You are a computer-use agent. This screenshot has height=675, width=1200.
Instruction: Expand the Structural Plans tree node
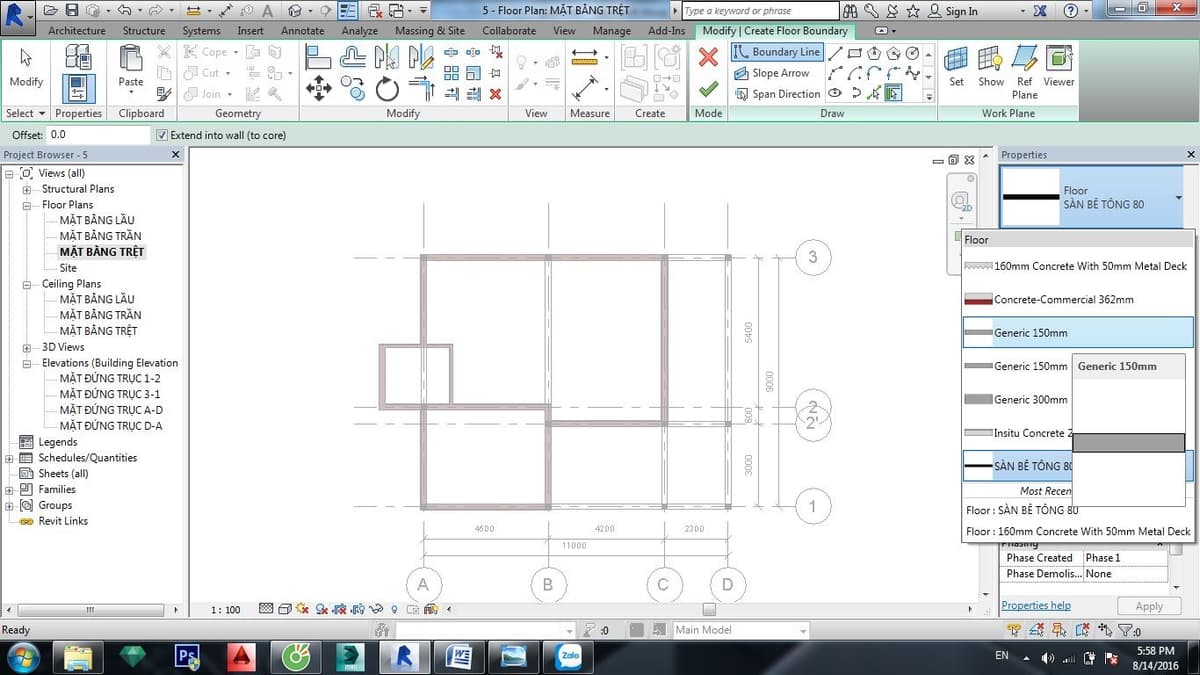[x=26, y=189]
